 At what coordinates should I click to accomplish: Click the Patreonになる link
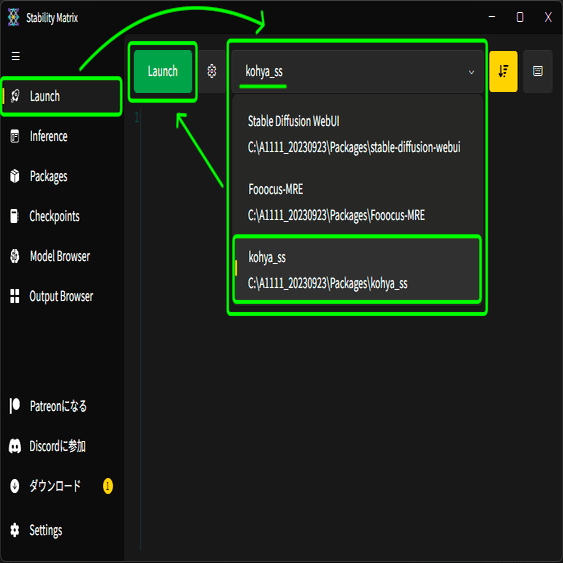pyautogui.click(x=62, y=406)
